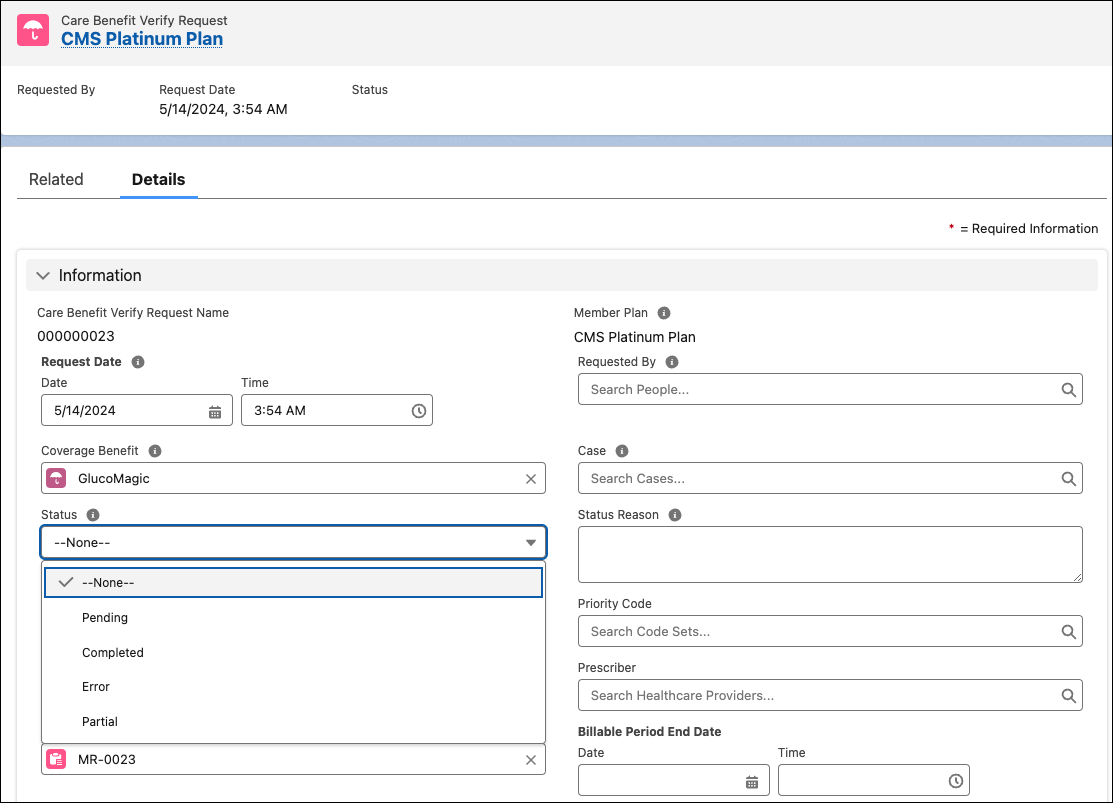Click the Status field info icon
This screenshot has width=1113, height=803.
tap(93, 515)
